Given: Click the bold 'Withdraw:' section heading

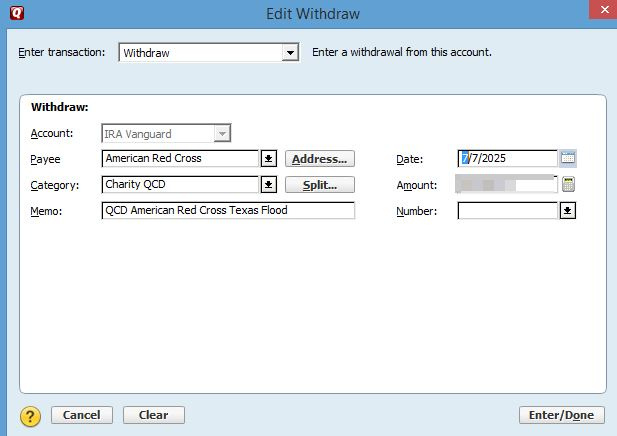Looking at the screenshot, I should pyautogui.click(x=60, y=107).
